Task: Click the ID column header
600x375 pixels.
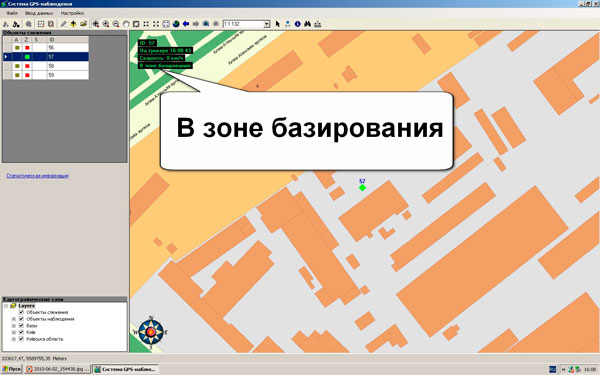Action: point(68,39)
